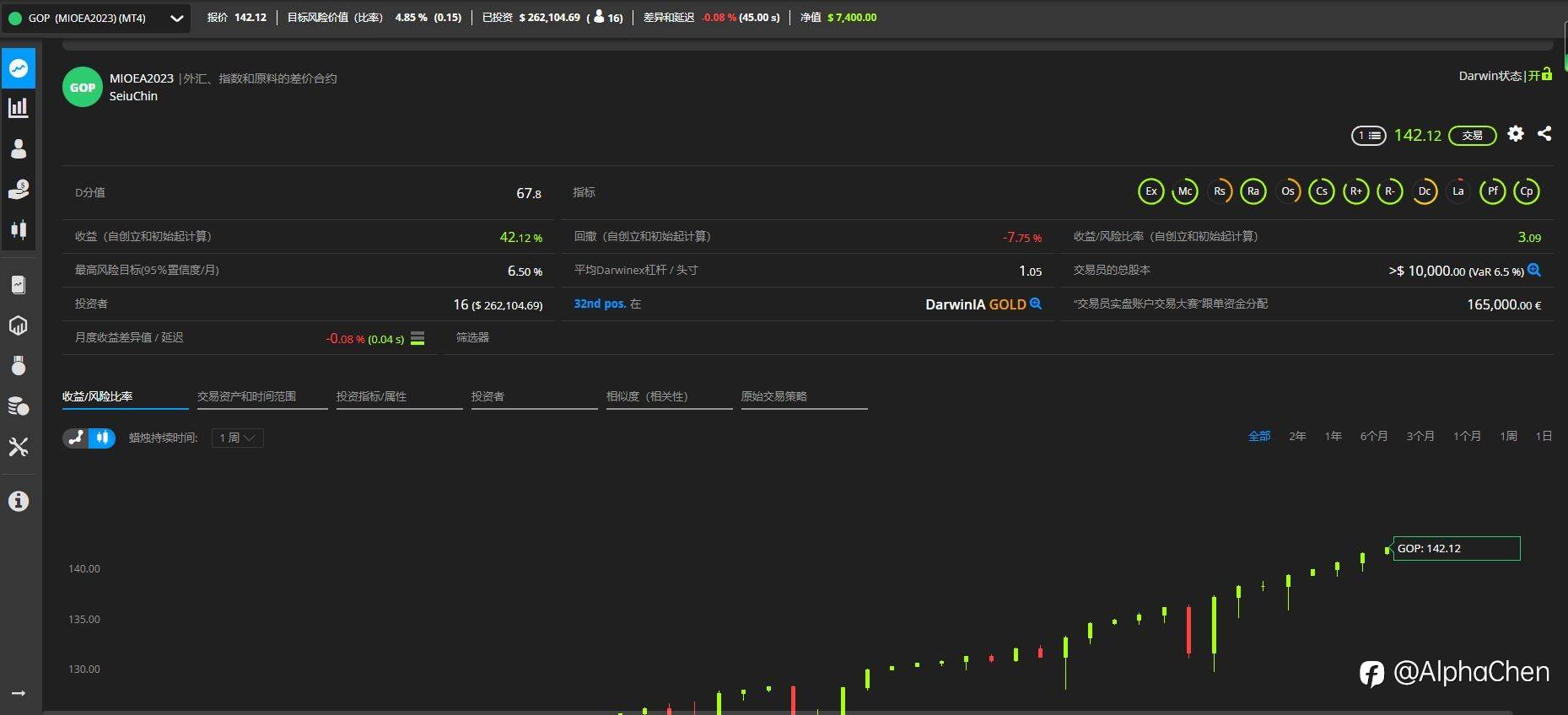Follow the 32nd pos. link
Viewport: 1568px width, 715px height.
pyautogui.click(x=600, y=304)
